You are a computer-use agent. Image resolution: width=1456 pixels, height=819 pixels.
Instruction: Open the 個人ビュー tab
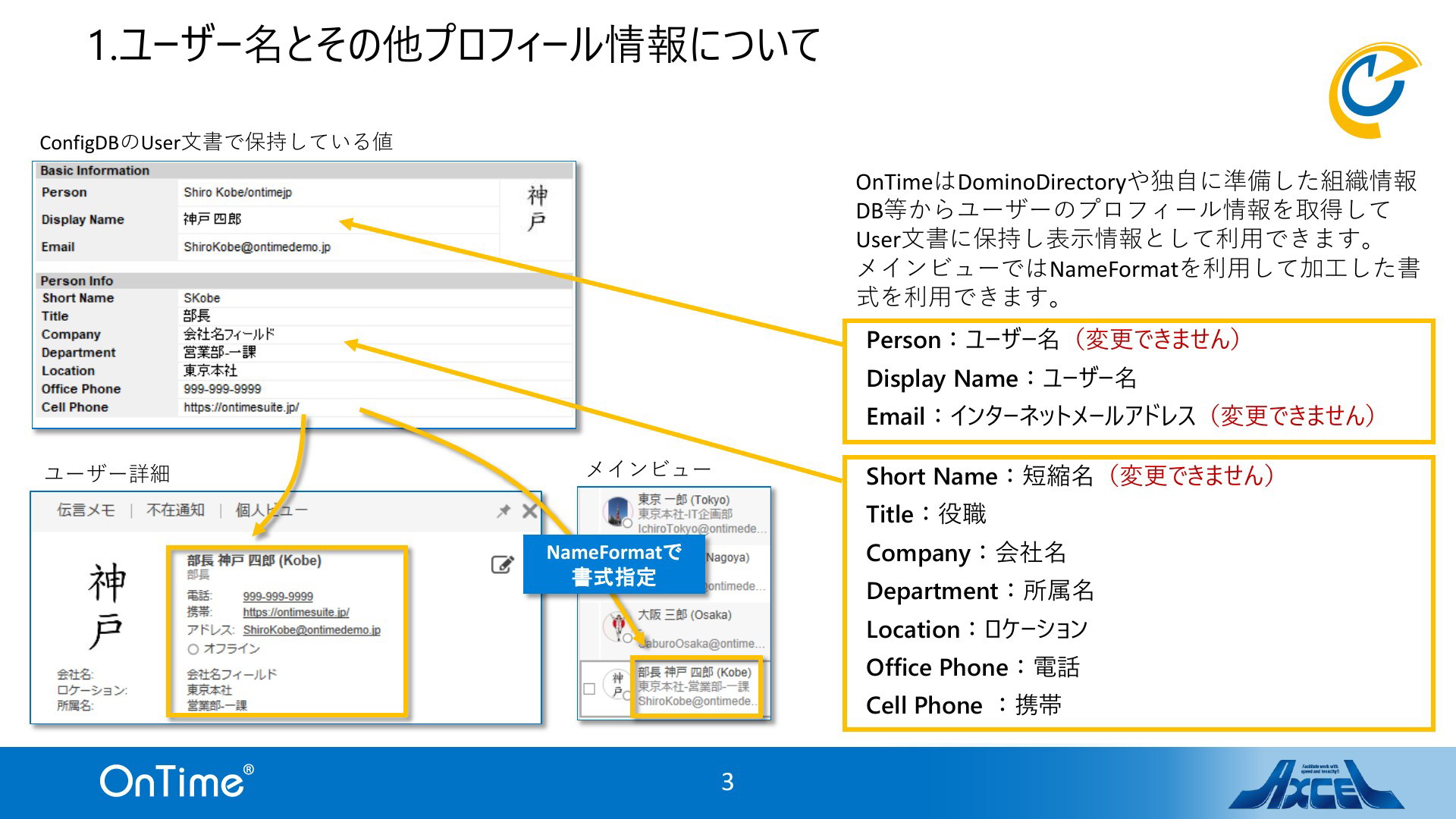click(271, 510)
